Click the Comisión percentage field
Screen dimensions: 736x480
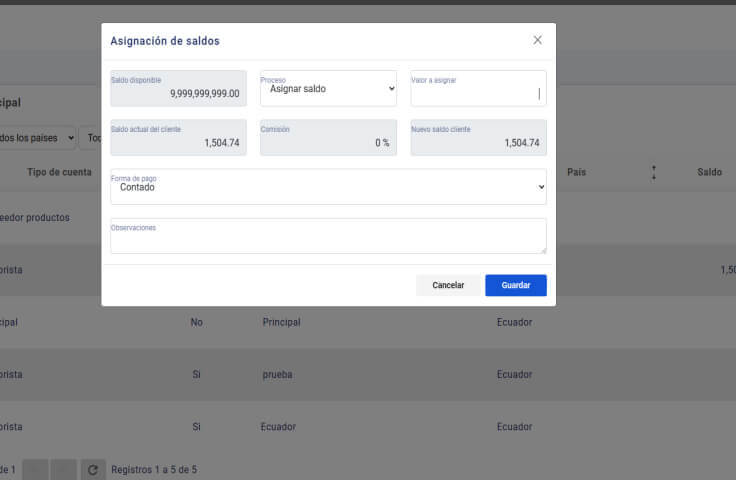click(328, 139)
